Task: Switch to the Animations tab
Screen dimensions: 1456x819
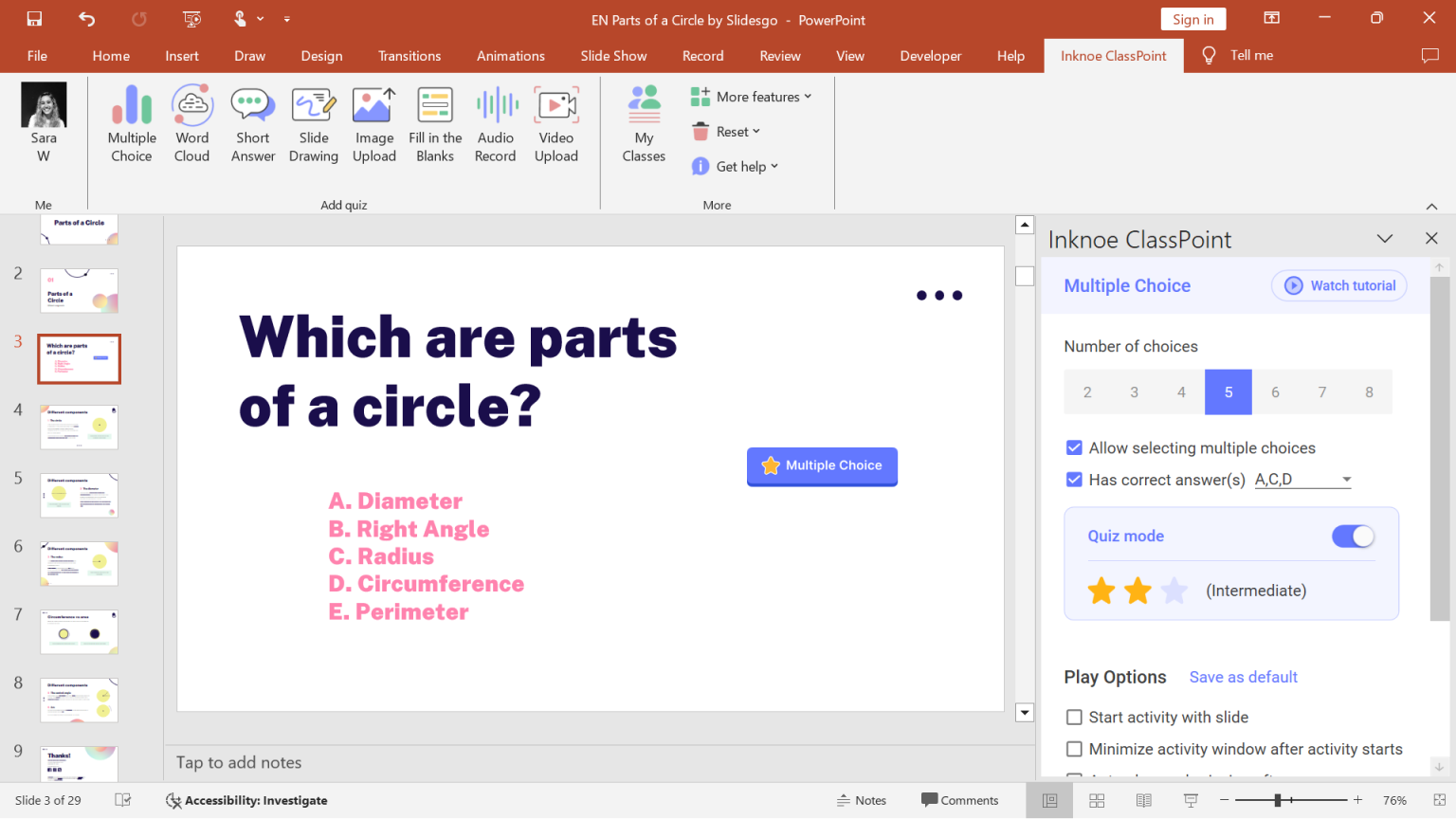Action: point(511,56)
